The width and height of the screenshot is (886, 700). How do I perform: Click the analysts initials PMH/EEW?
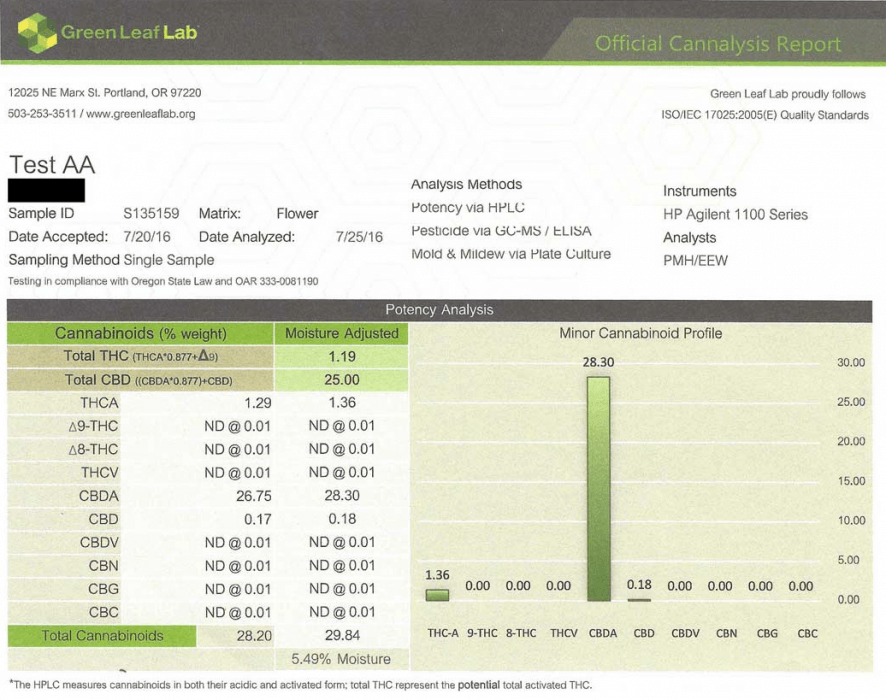point(695,261)
